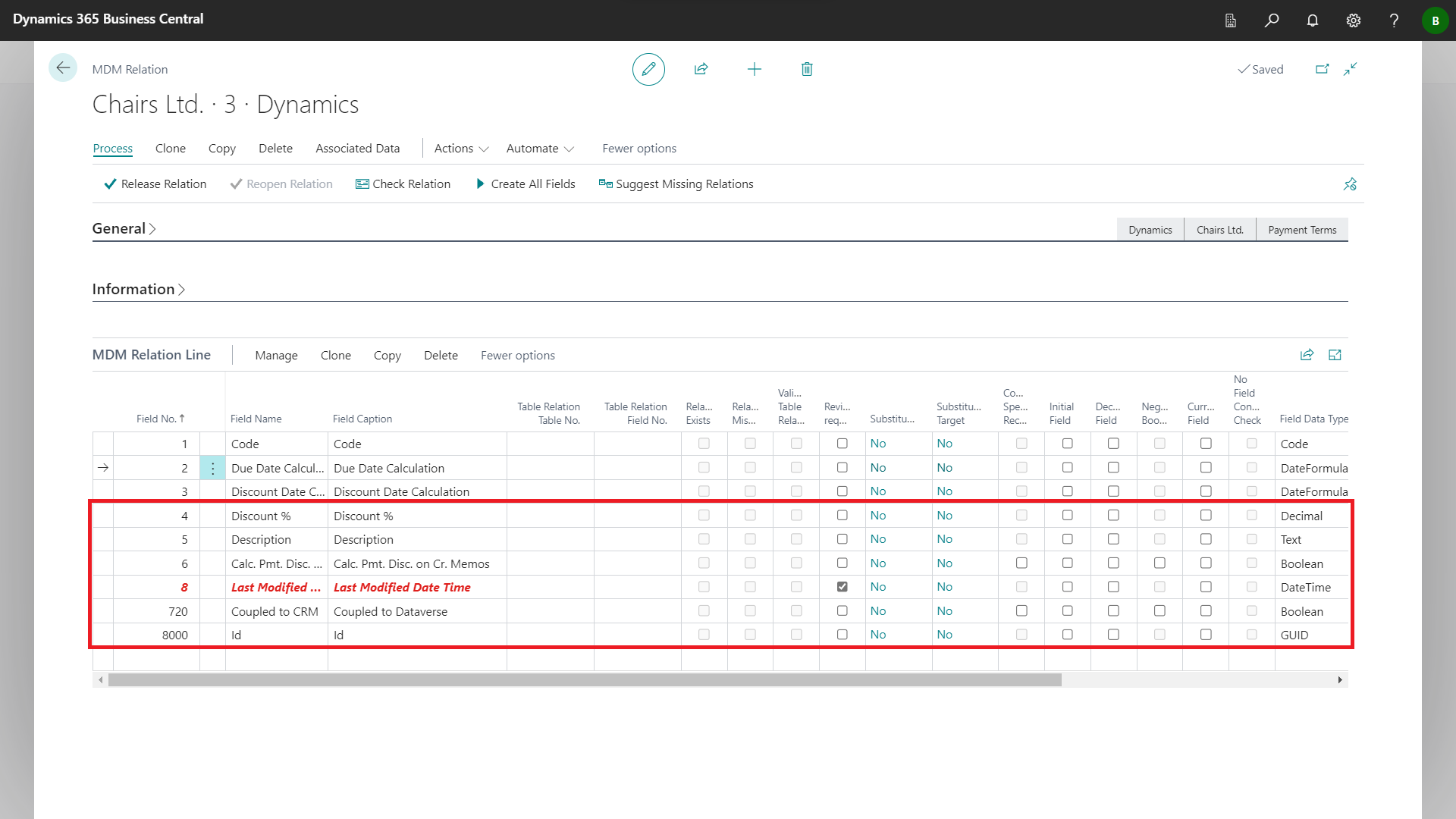Viewport: 1456px width, 819px height.
Task: Collapse the page with shrink icon
Action: pyautogui.click(x=1351, y=69)
